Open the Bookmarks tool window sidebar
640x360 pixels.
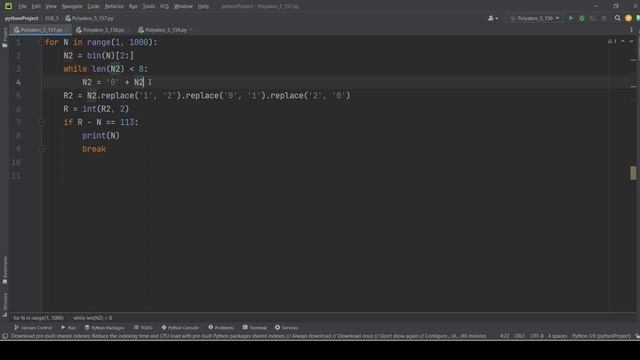click(x=4, y=270)
